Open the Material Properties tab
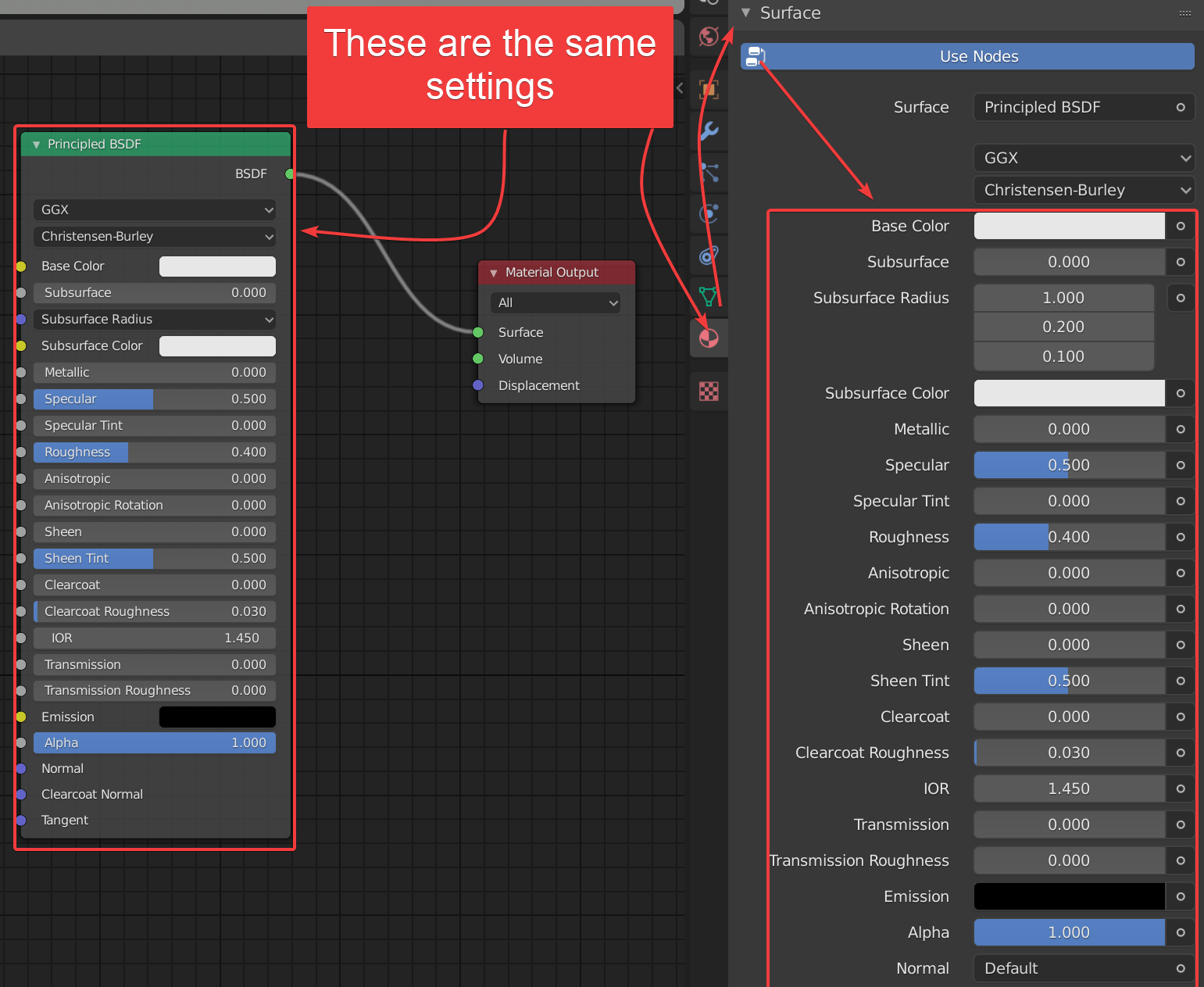 708,338
